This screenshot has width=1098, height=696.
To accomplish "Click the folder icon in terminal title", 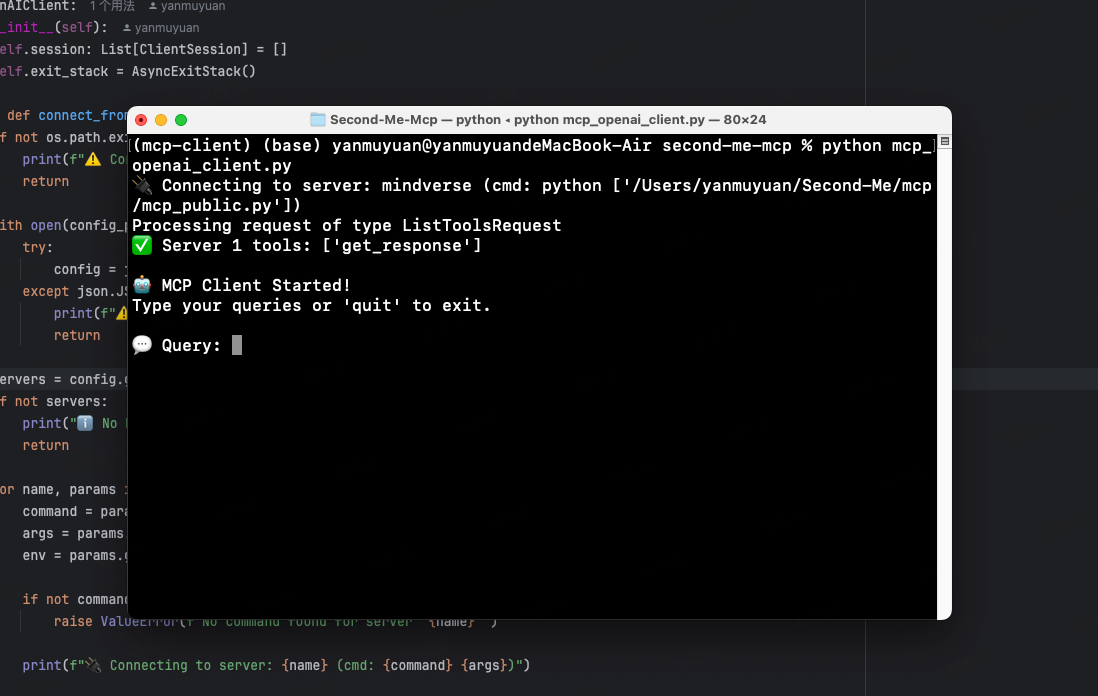I will click(x=318, y=120).
